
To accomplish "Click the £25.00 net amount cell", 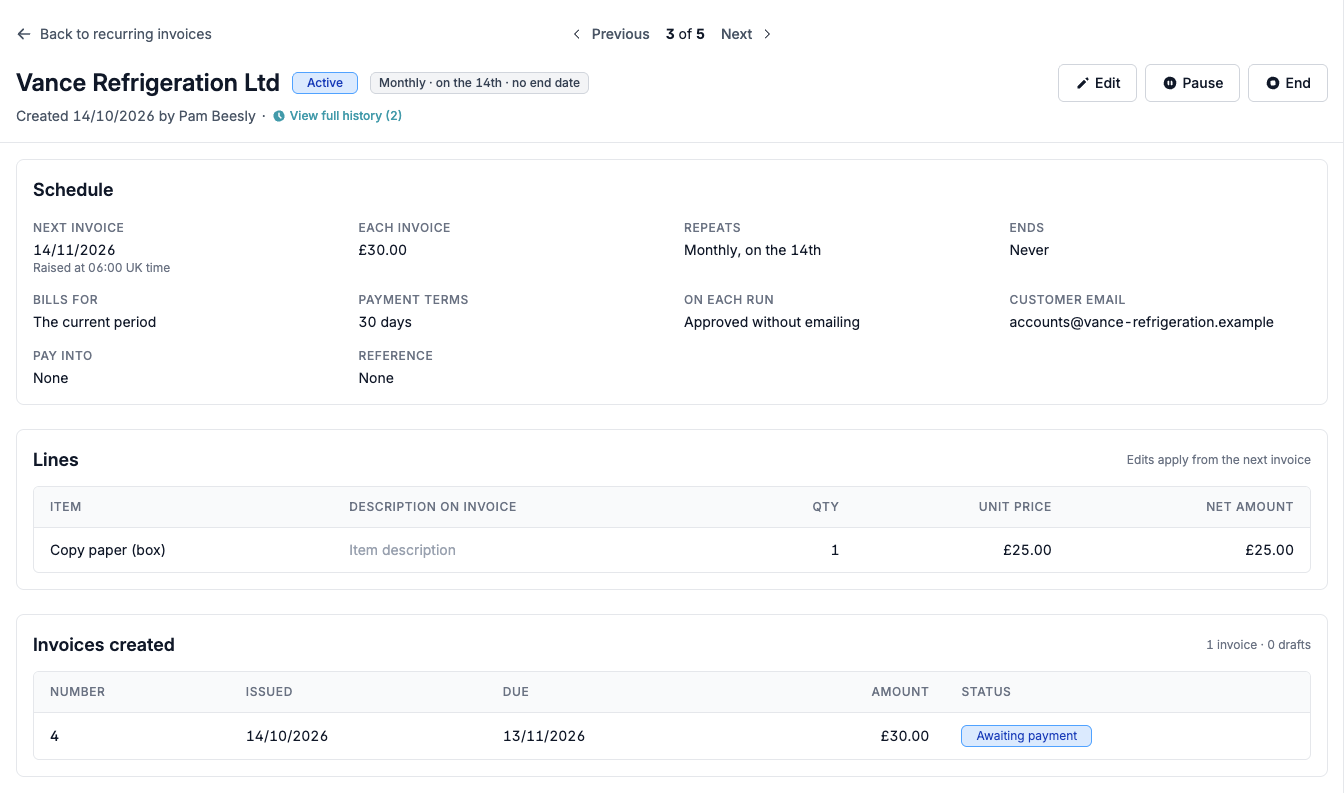I will 1269,550.
